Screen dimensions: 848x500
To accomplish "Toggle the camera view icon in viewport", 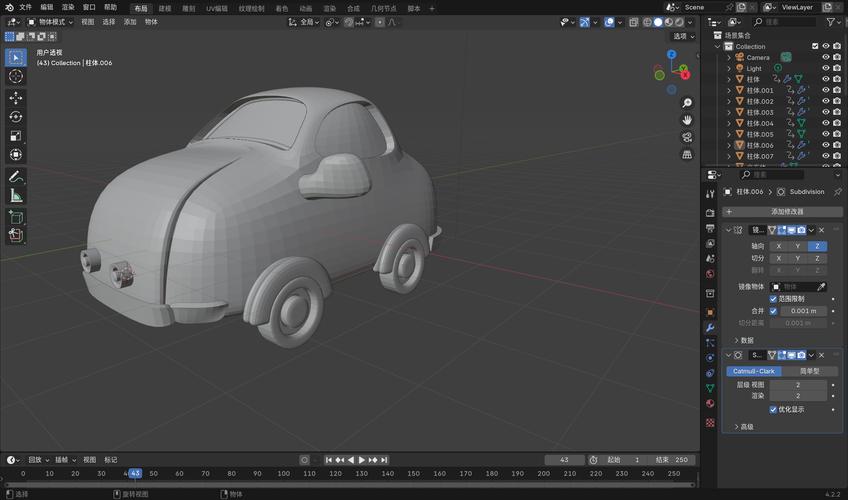I will [x=687, y=137].
